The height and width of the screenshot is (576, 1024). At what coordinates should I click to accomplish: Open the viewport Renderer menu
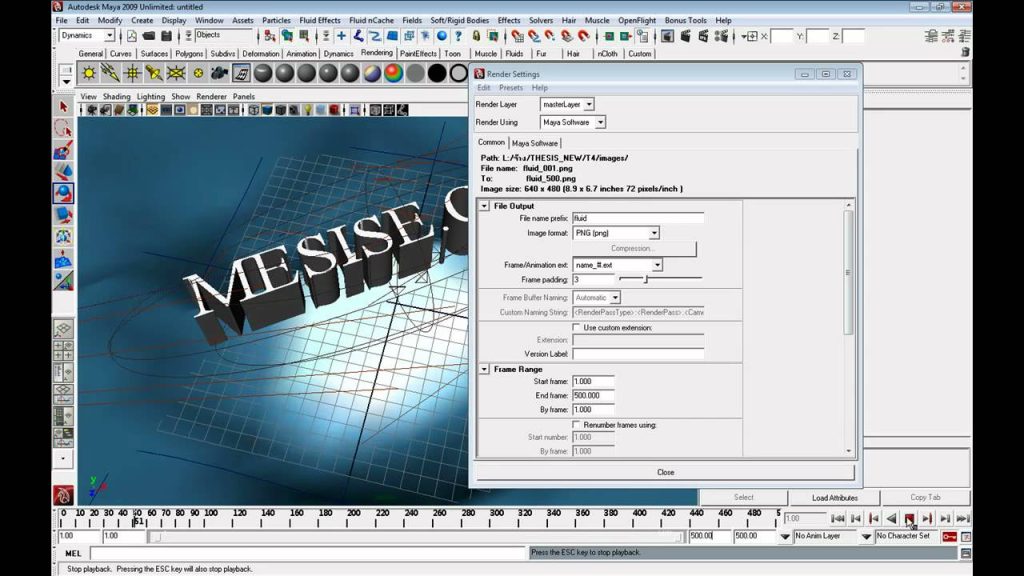(x=211, y=96)
